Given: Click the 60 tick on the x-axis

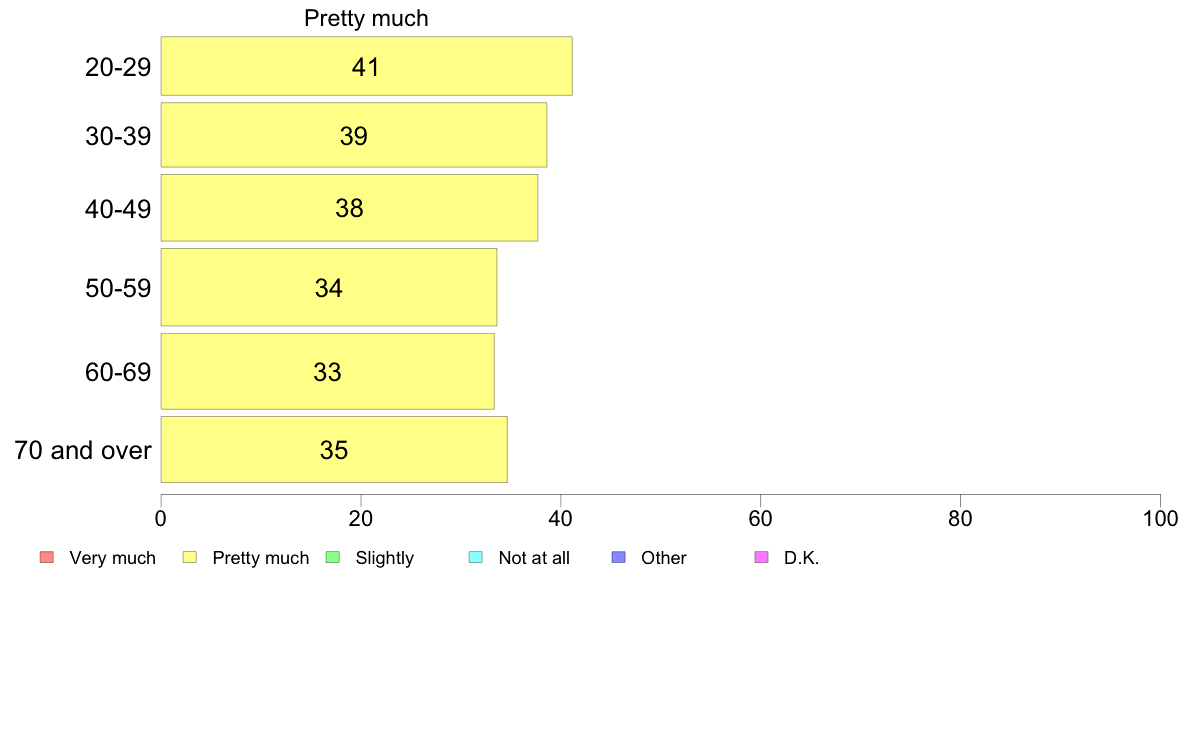Looking at the screenshot, I should point(760,518).
